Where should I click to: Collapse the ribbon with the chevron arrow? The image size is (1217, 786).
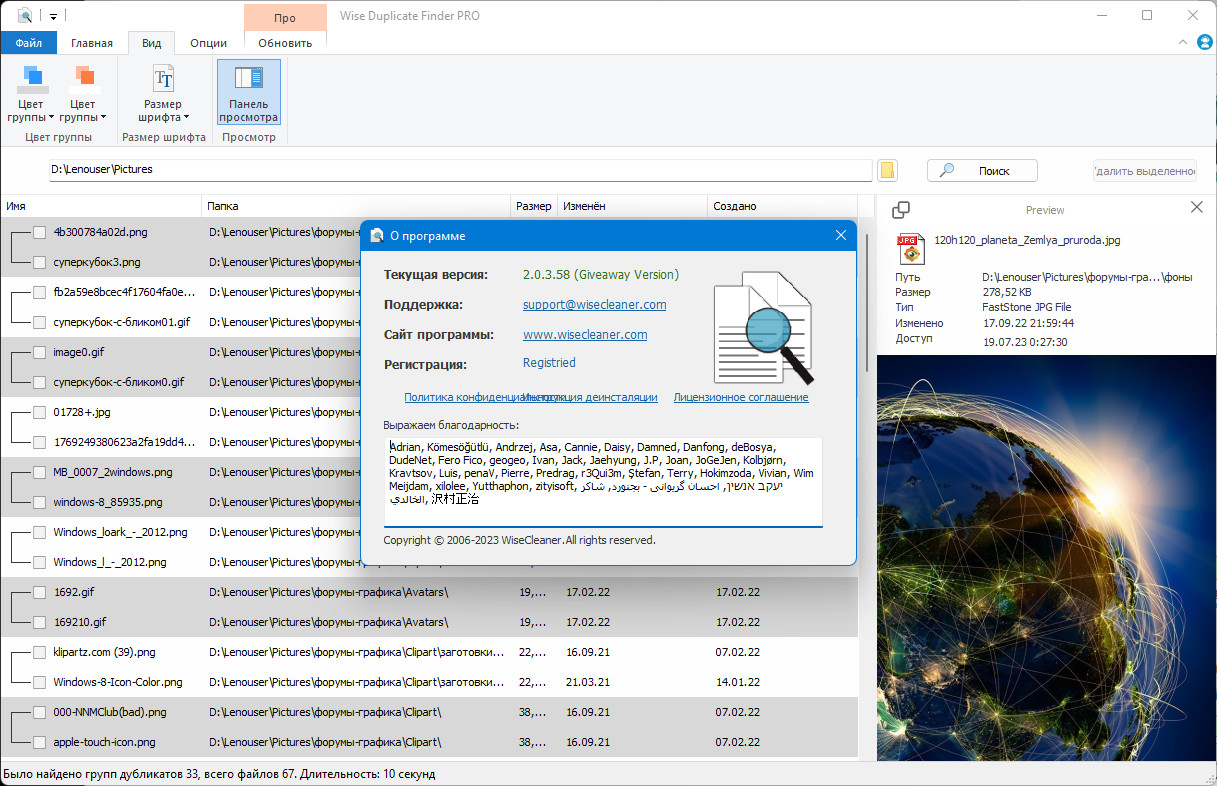[x=1183, y=42]
